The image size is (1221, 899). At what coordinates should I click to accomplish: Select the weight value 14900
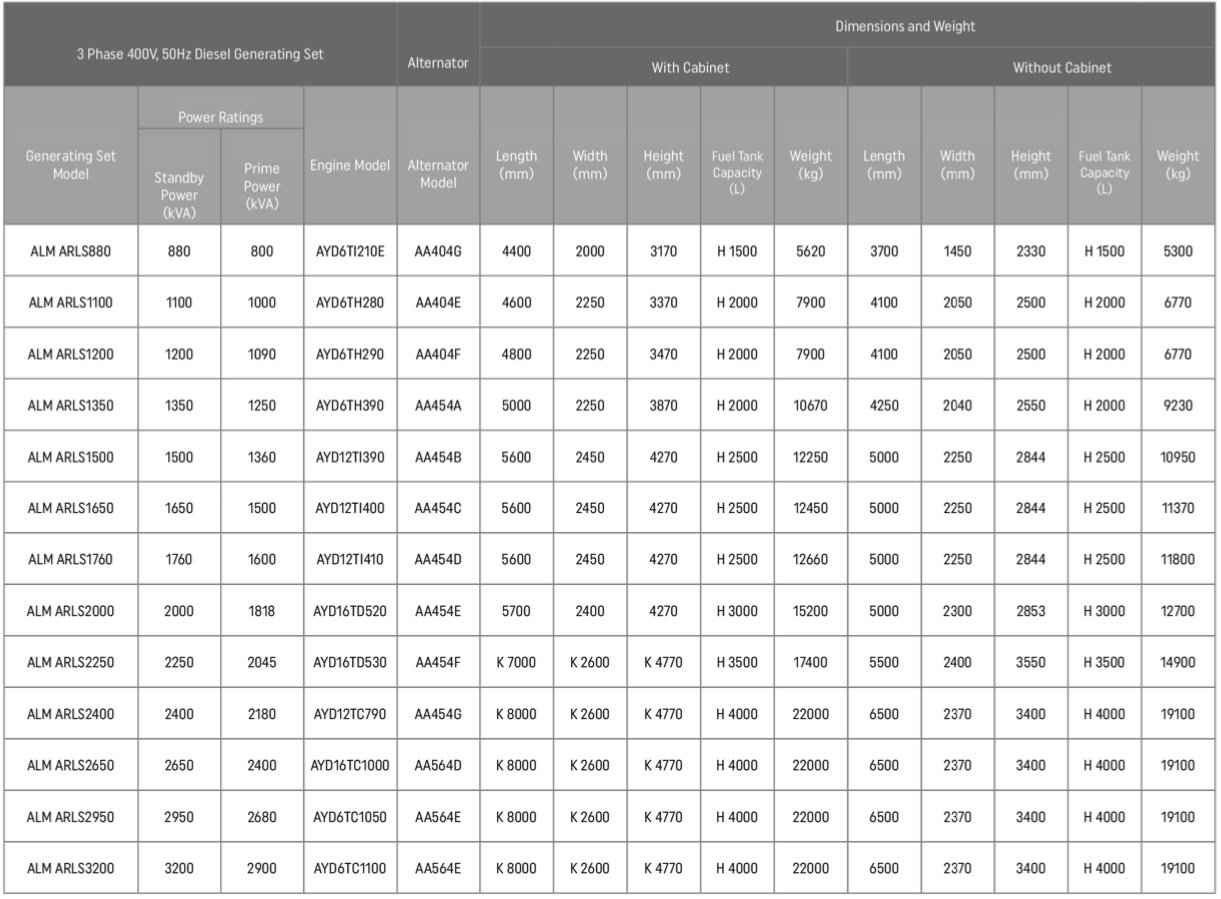pos(1178,662)
